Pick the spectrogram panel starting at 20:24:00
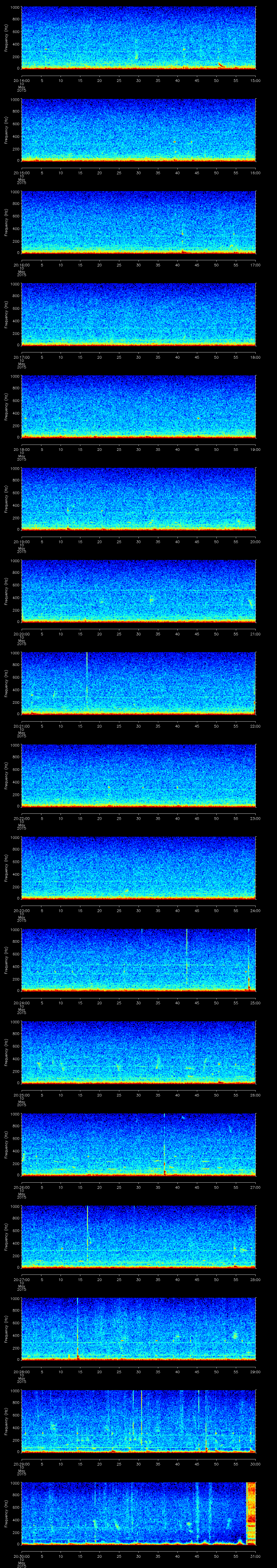This screenshot has width=277, height=1568. pyautogui.click(x=139, y=960)
